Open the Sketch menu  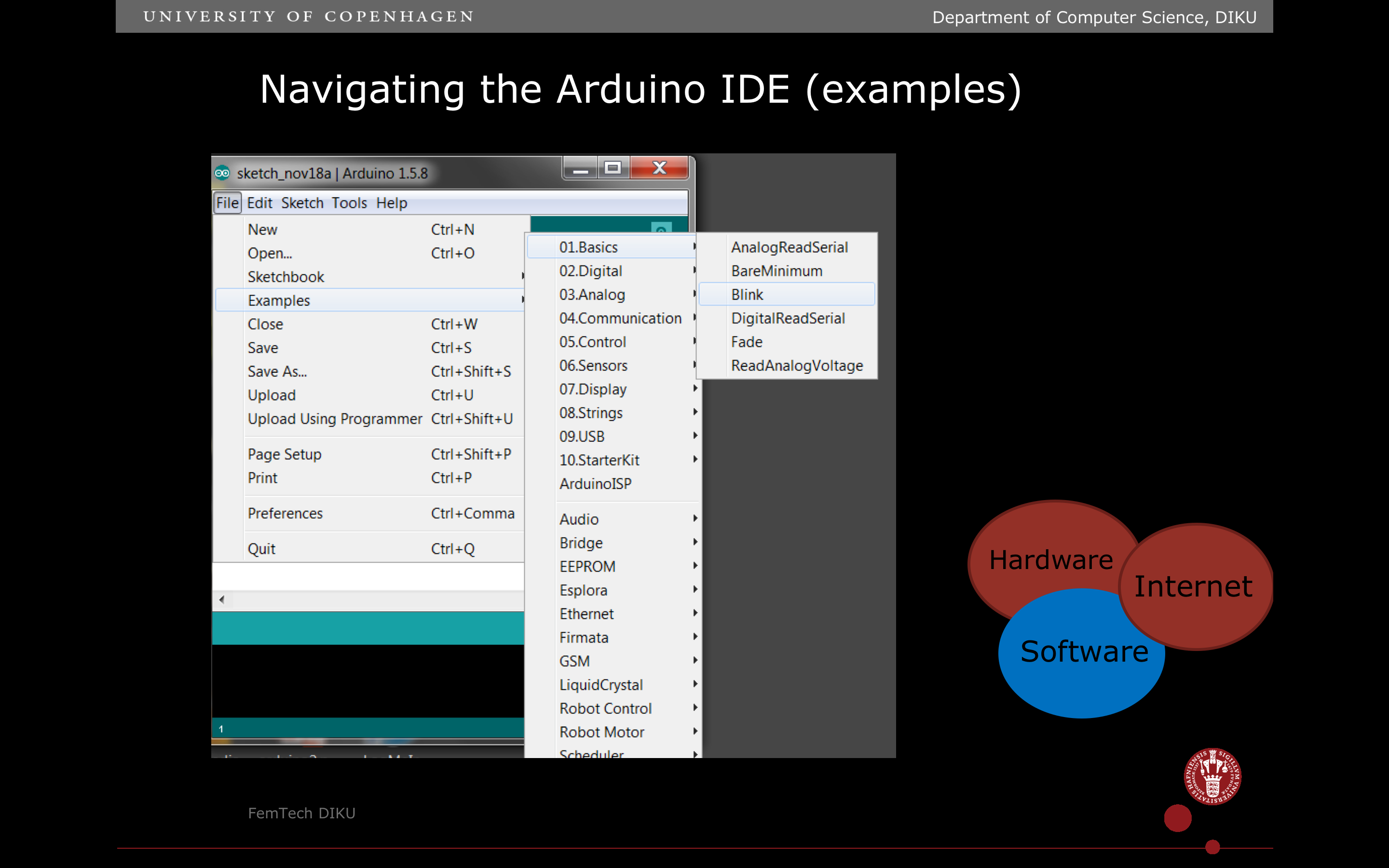tap(302, 203)
